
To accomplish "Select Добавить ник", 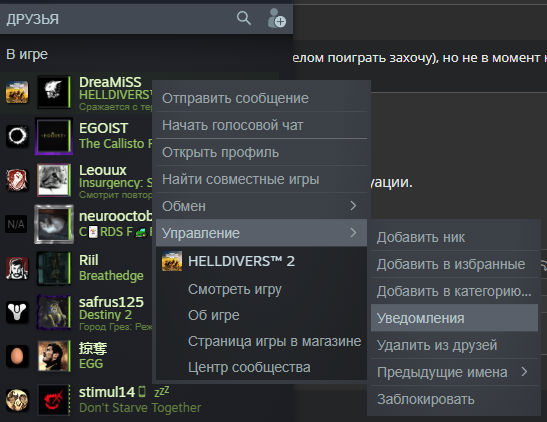I will (x=454, y=237).
